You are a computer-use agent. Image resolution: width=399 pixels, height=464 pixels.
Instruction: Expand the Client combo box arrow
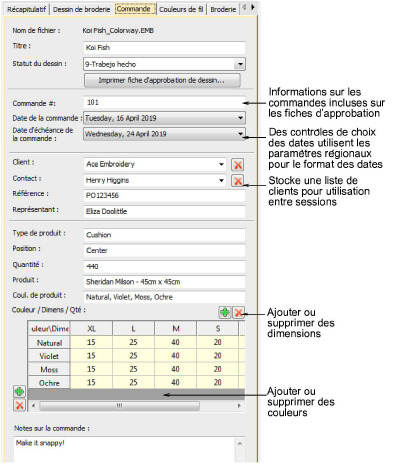pos(221,164)
